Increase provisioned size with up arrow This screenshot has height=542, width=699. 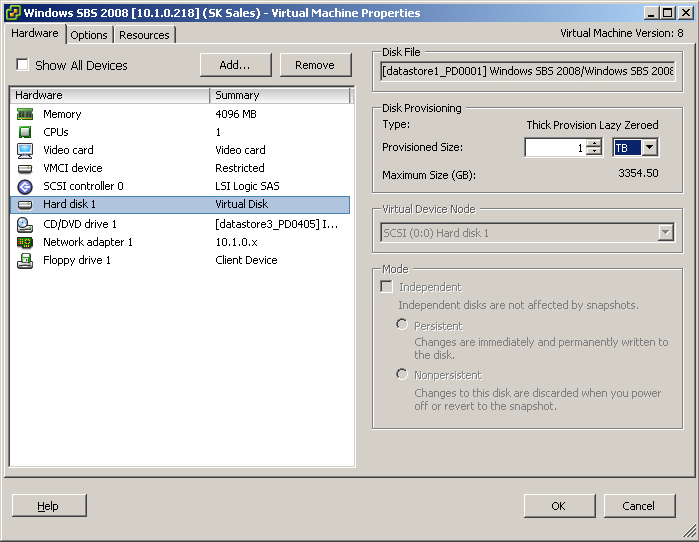click(x=594, y=143)
